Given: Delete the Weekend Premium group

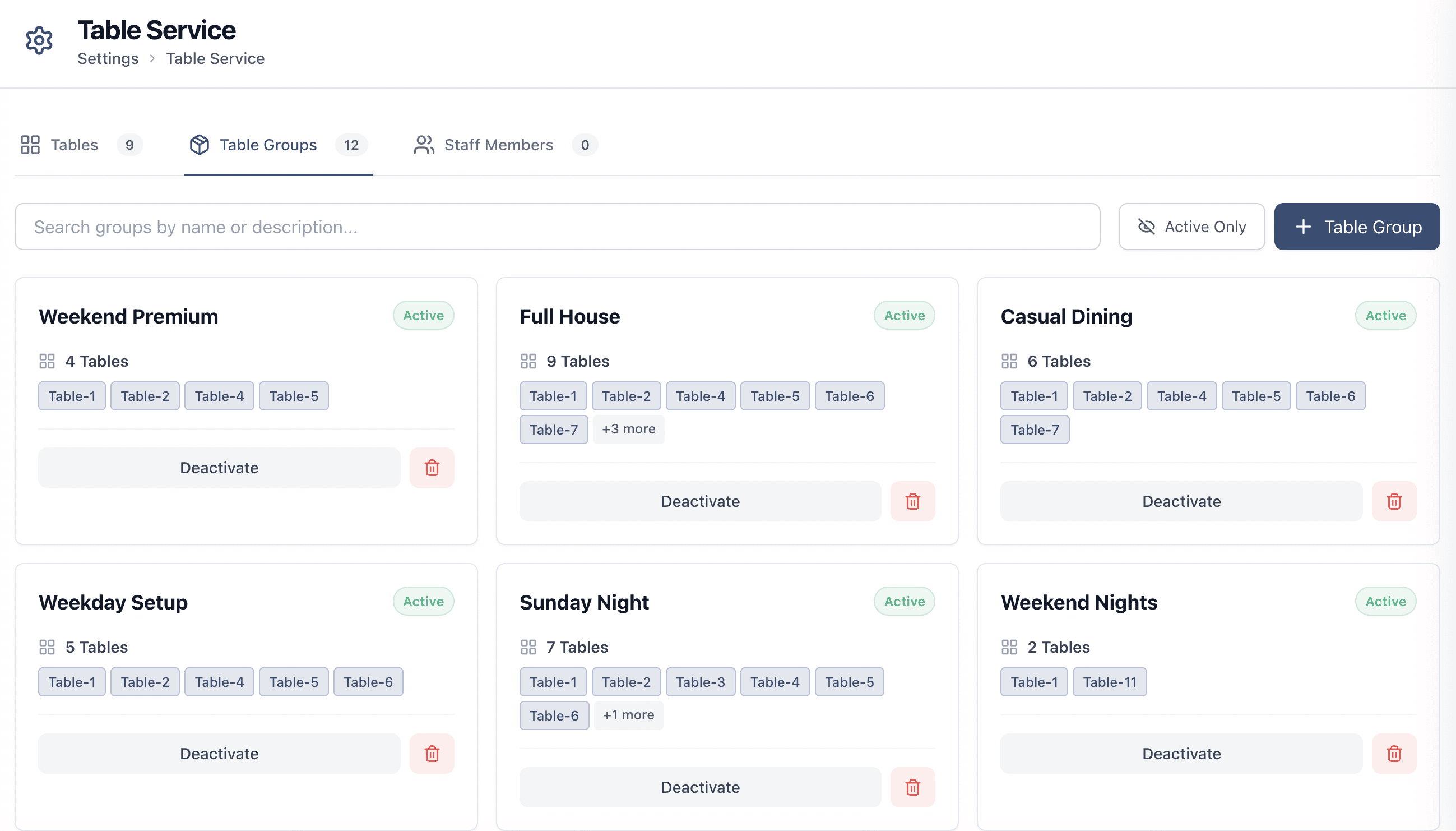Looking at the screenshot, I should 432,468.
